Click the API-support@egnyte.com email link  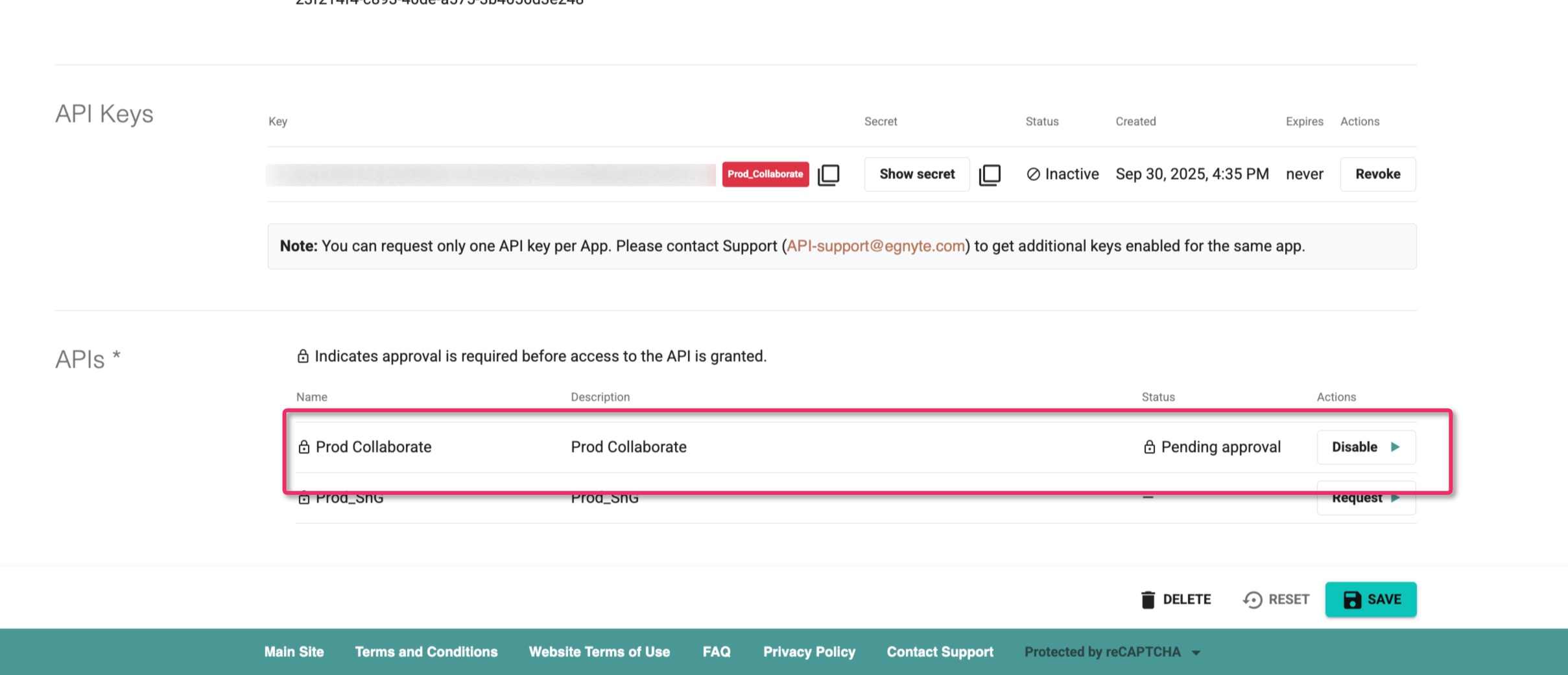875,246
